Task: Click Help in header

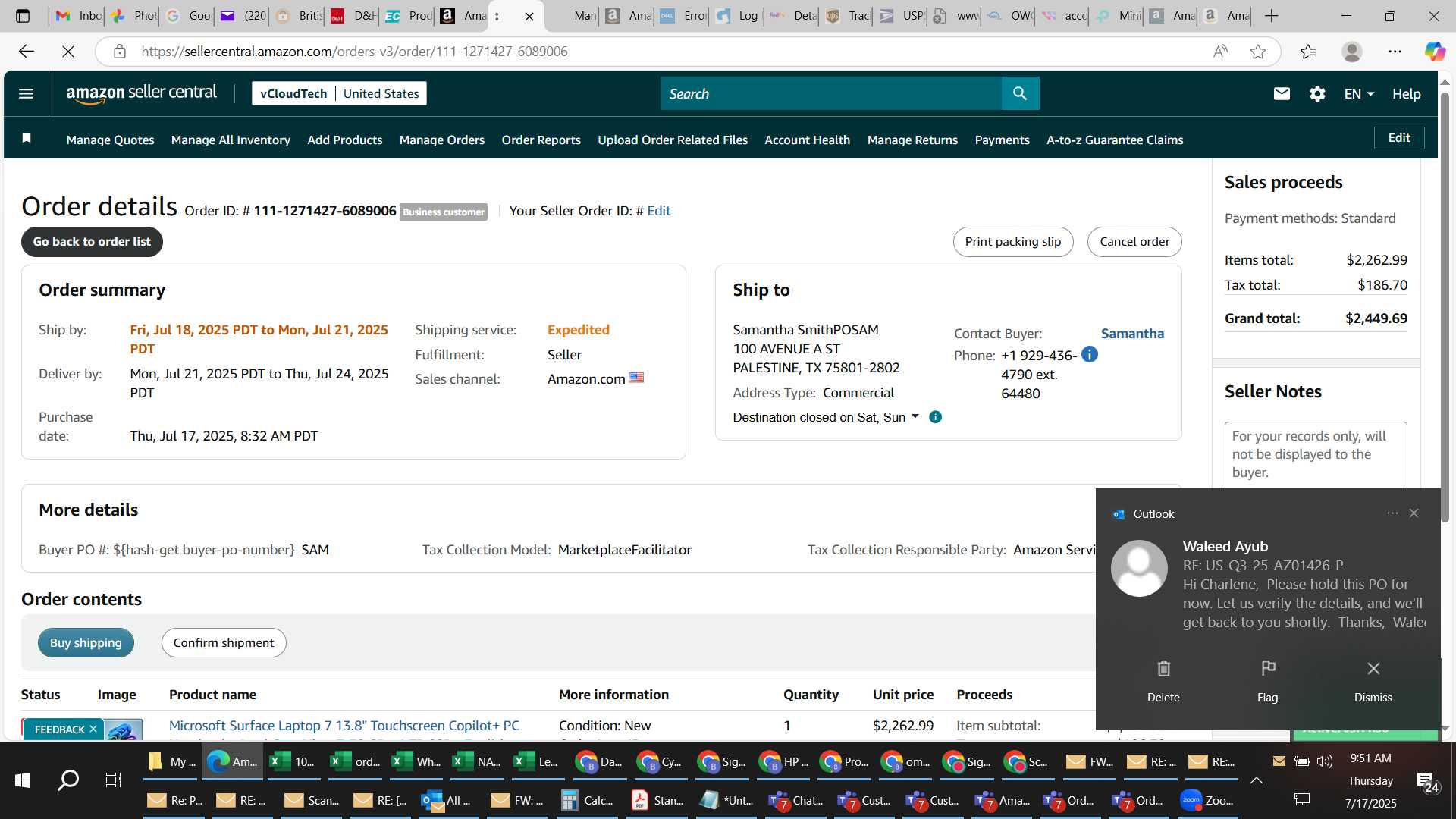Action: [1406, 93]
